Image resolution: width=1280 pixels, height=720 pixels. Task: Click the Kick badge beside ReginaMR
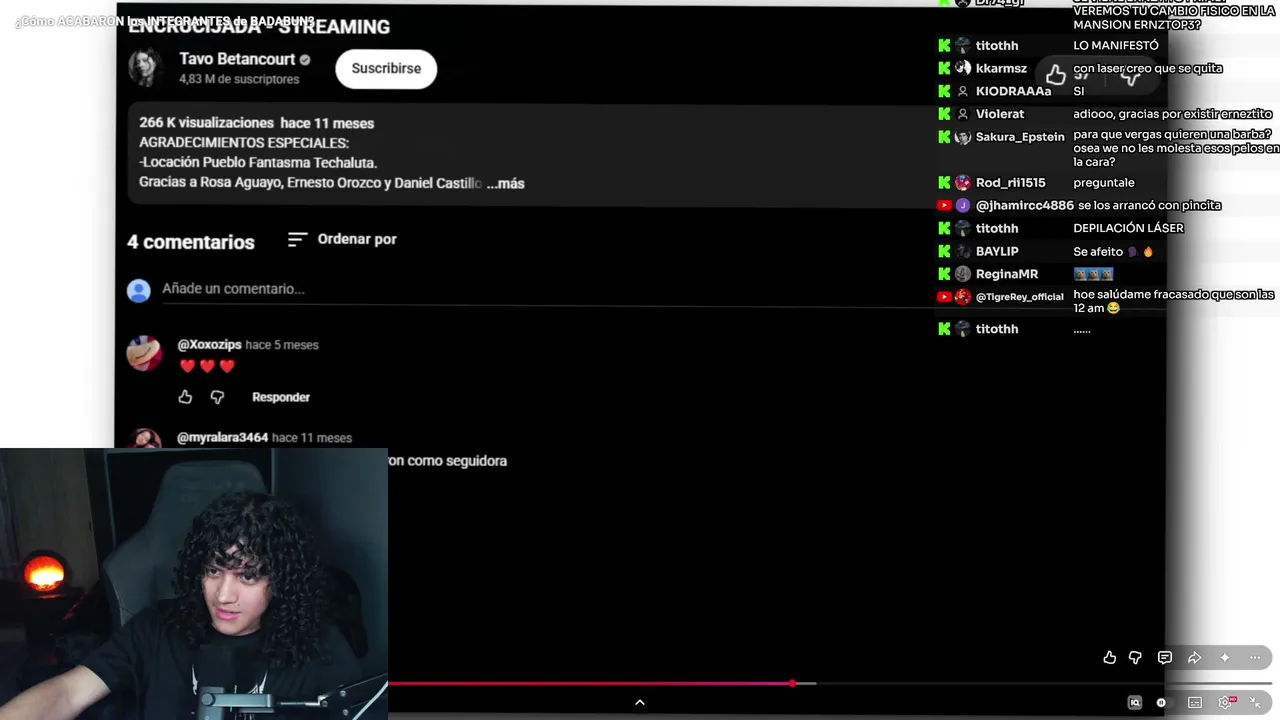(x=944, y=274)
